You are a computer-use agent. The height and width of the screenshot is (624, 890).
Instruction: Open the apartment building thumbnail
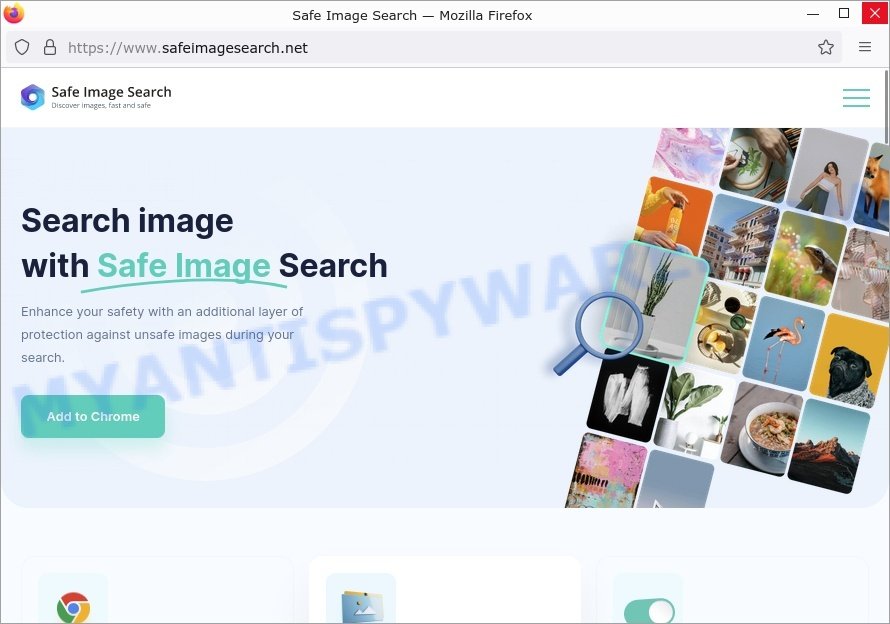[740, 240]
